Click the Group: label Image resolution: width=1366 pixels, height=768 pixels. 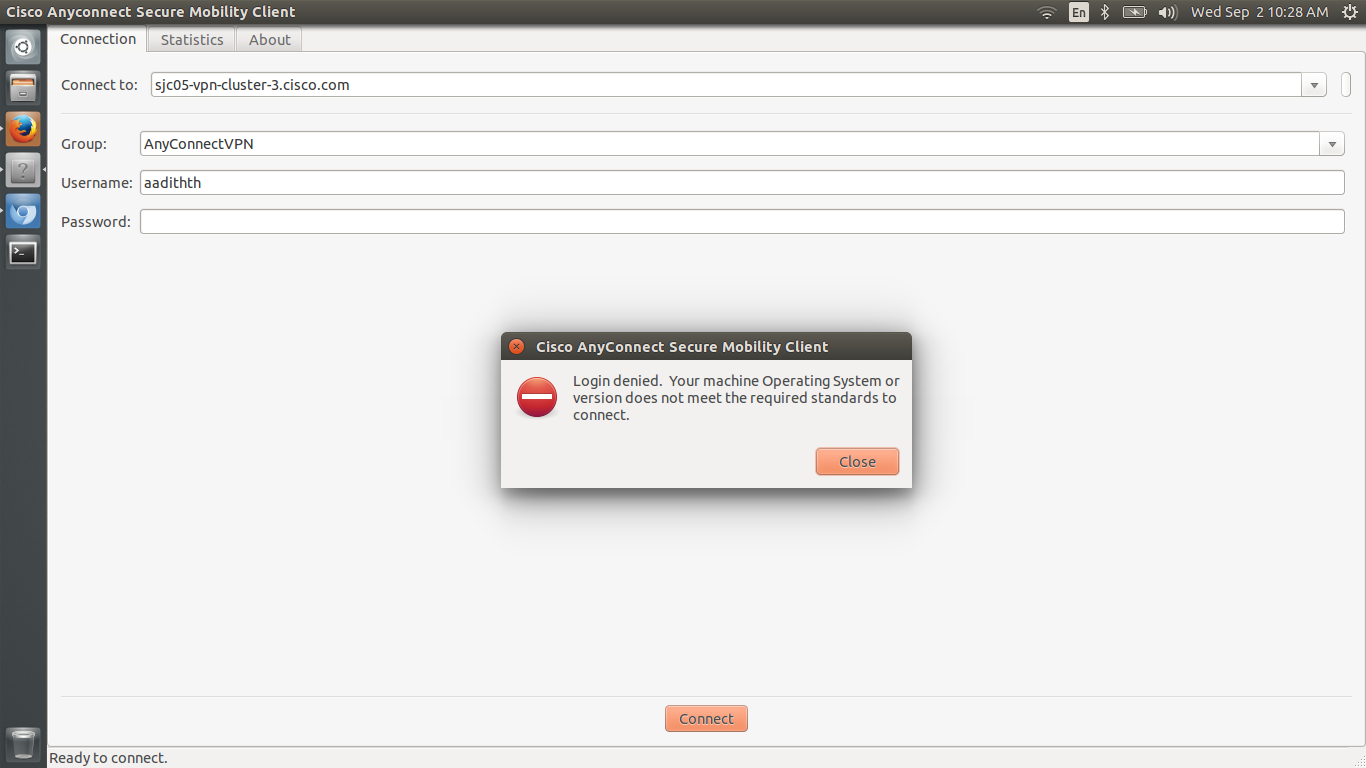coord(84,144)
